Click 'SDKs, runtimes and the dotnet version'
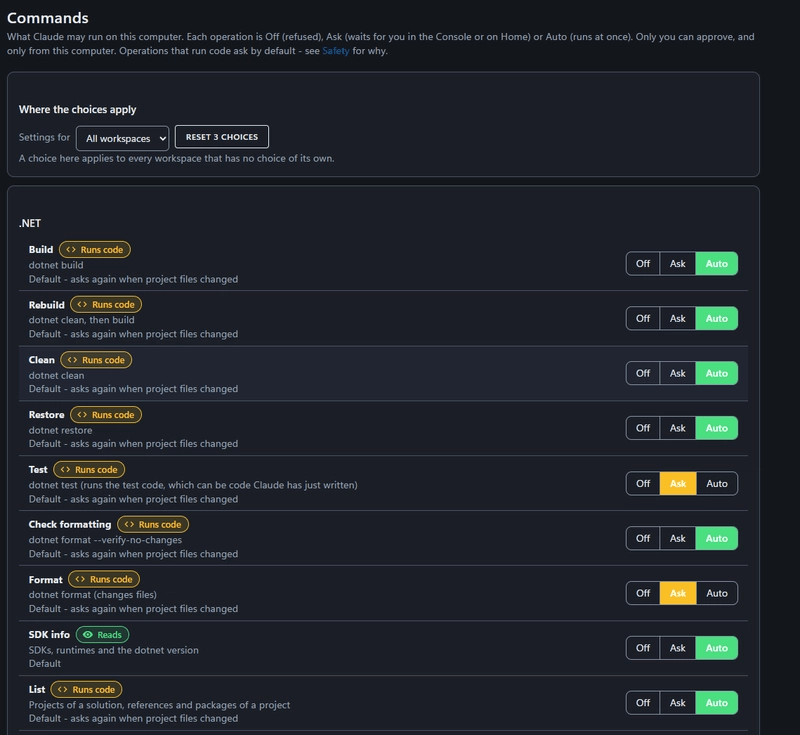 (113, 650)
